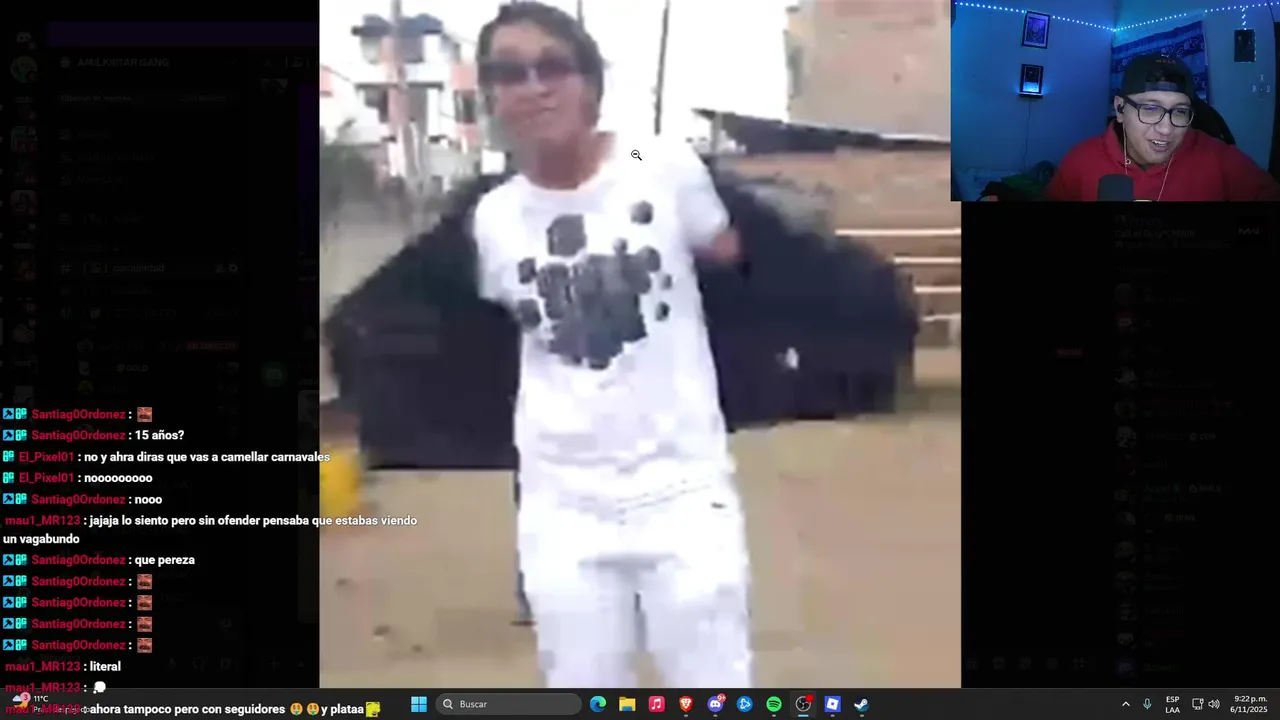Switch to OBS Studio on the taskbar
The height and width of the screenshot is (720, 1280).
tap(803, 704)
